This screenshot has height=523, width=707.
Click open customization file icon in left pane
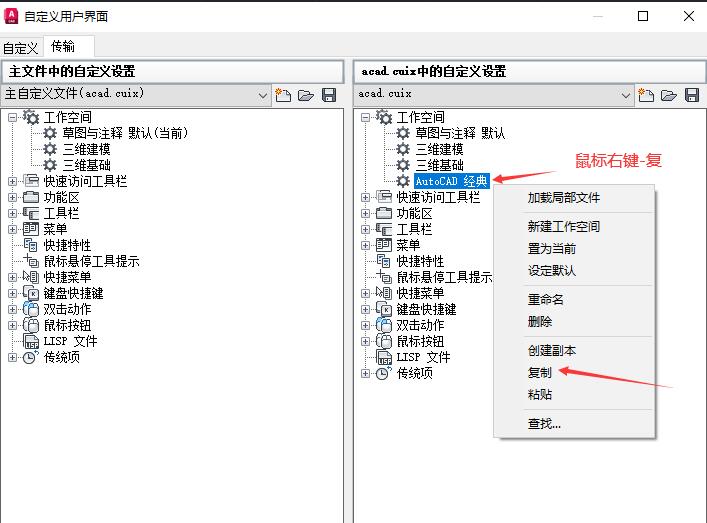pos(306,95)
